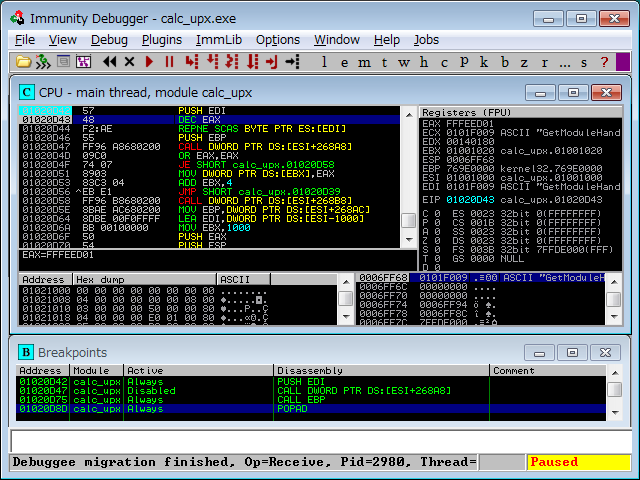The width and height of the screenshot is (640, 480).
Task: Open the Debug menu
Action: [x=109, y=40]
